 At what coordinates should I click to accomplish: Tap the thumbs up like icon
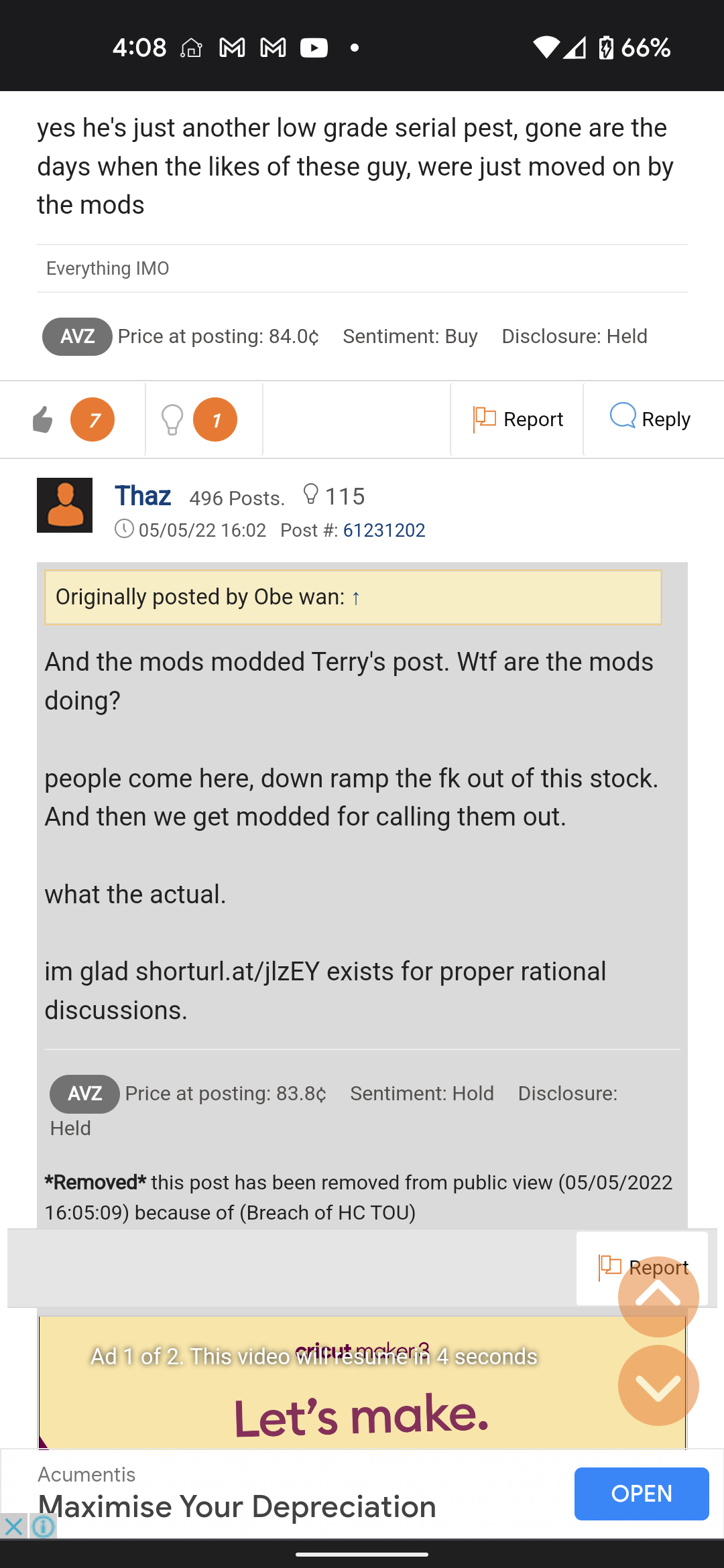tap(43, 420)
